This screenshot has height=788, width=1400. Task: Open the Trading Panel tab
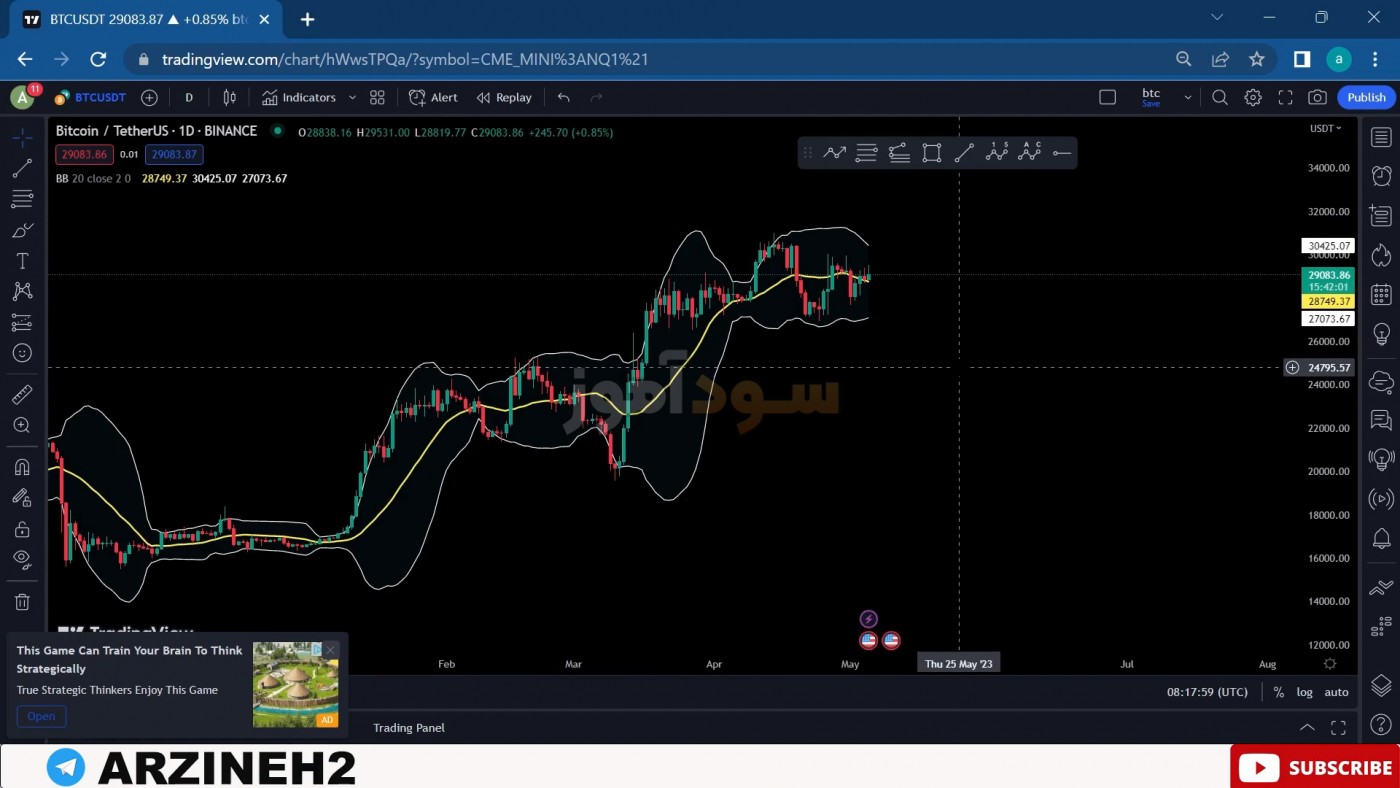pyautogui.click(x=408, y=727)
